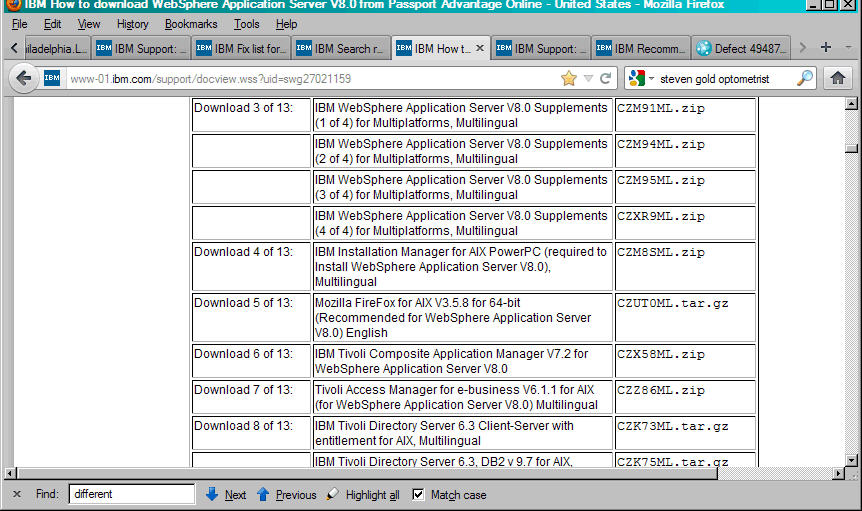Open the Bookmarks menu
This screenshot has width=862, height=511.
[x=191, y=24]
